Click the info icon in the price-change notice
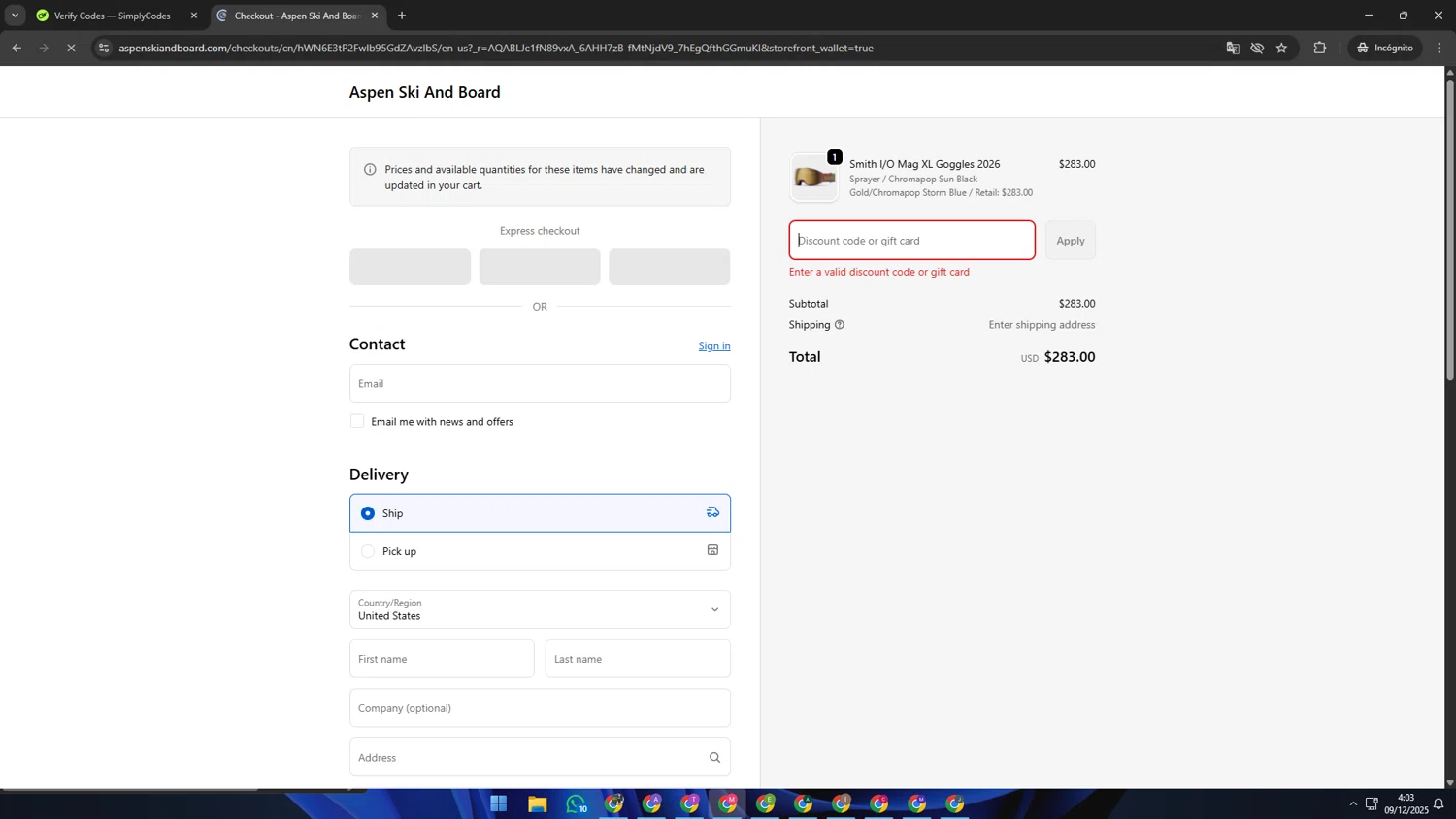The image size is (1456, 819). coord(370,169)
